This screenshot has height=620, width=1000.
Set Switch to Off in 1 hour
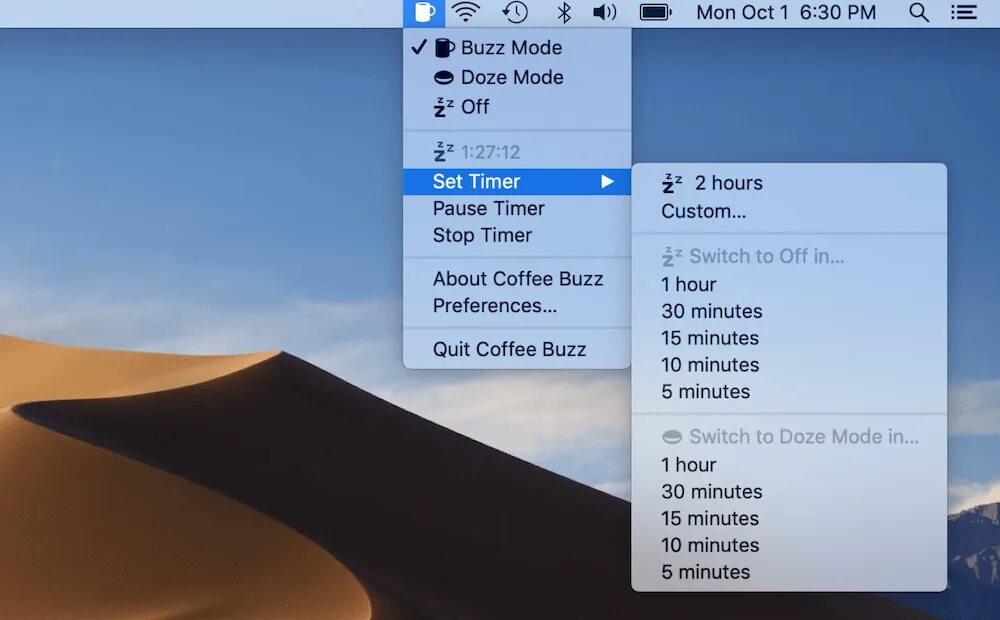click(x=789, y=284)
